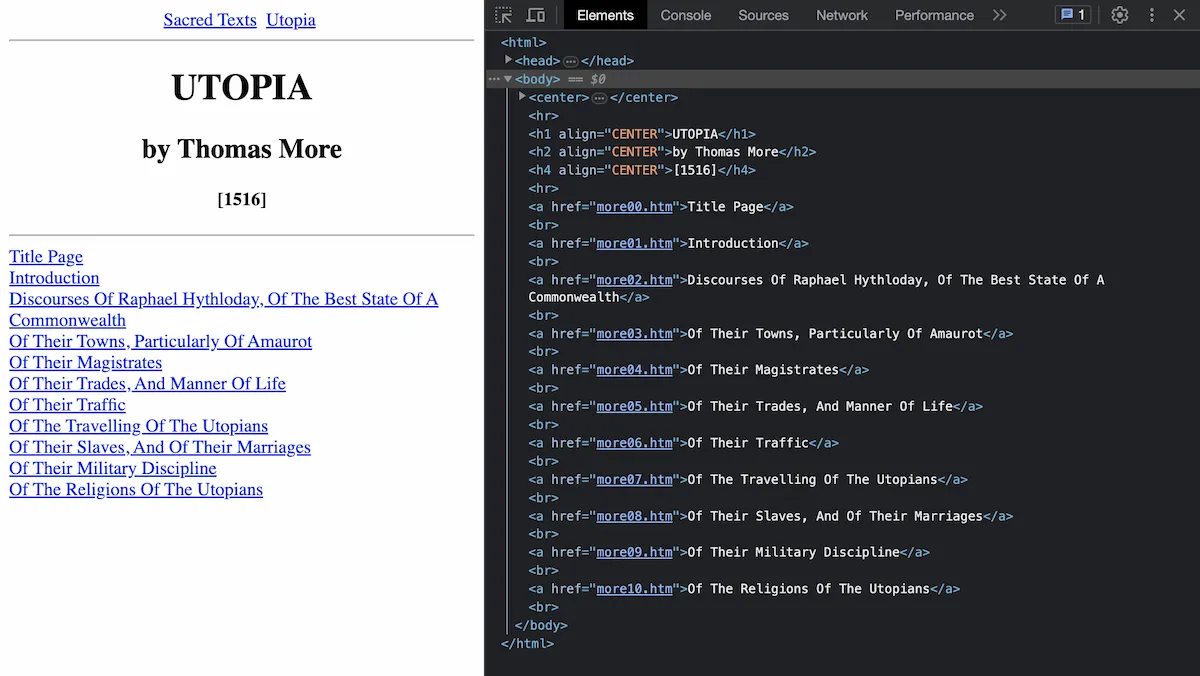This screenshot has width=1200, height=676.
Task: Click more08.htm href in DevTools
Action: point(634,516)
